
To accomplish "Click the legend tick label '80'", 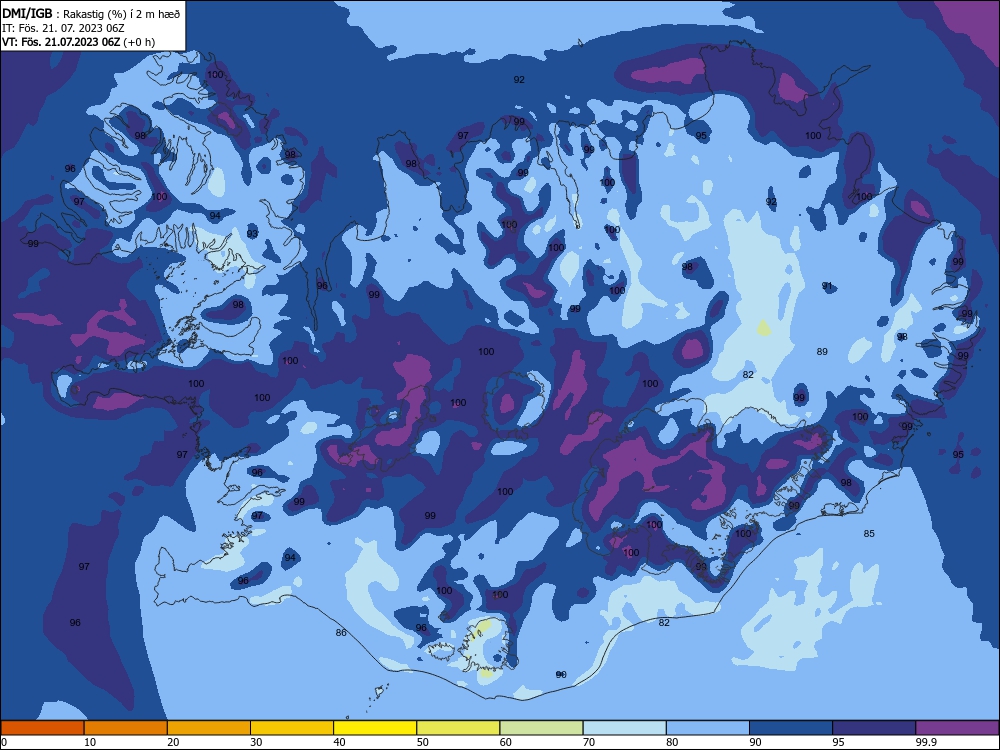I will [672, 742].
